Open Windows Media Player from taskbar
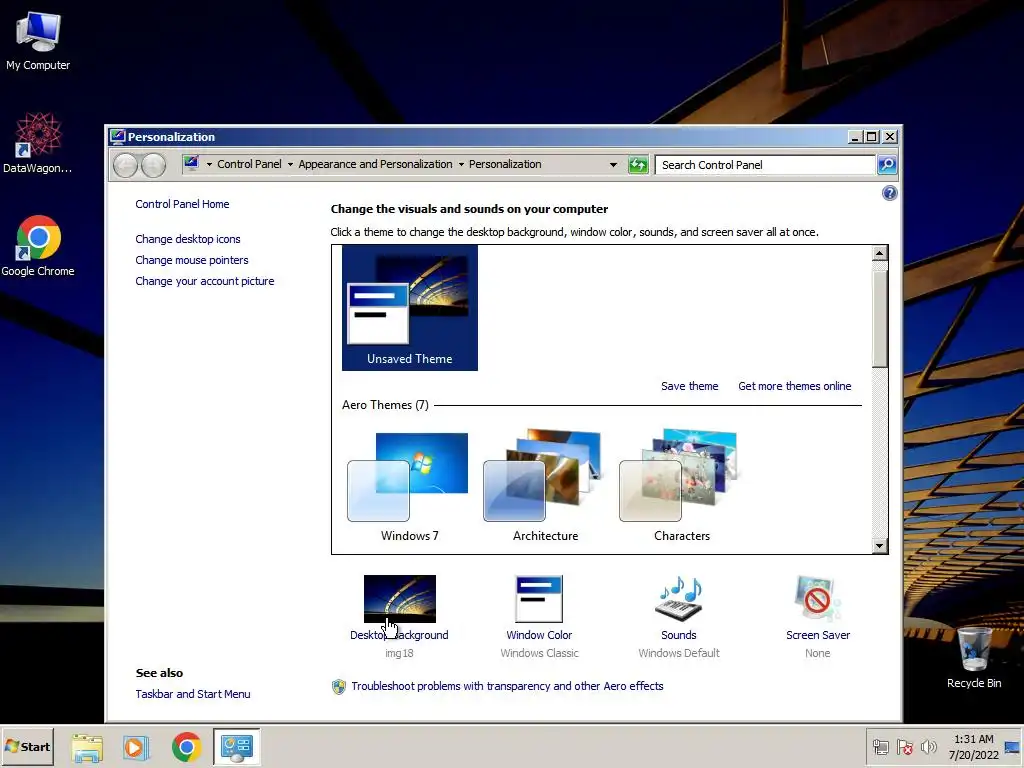 136,747
